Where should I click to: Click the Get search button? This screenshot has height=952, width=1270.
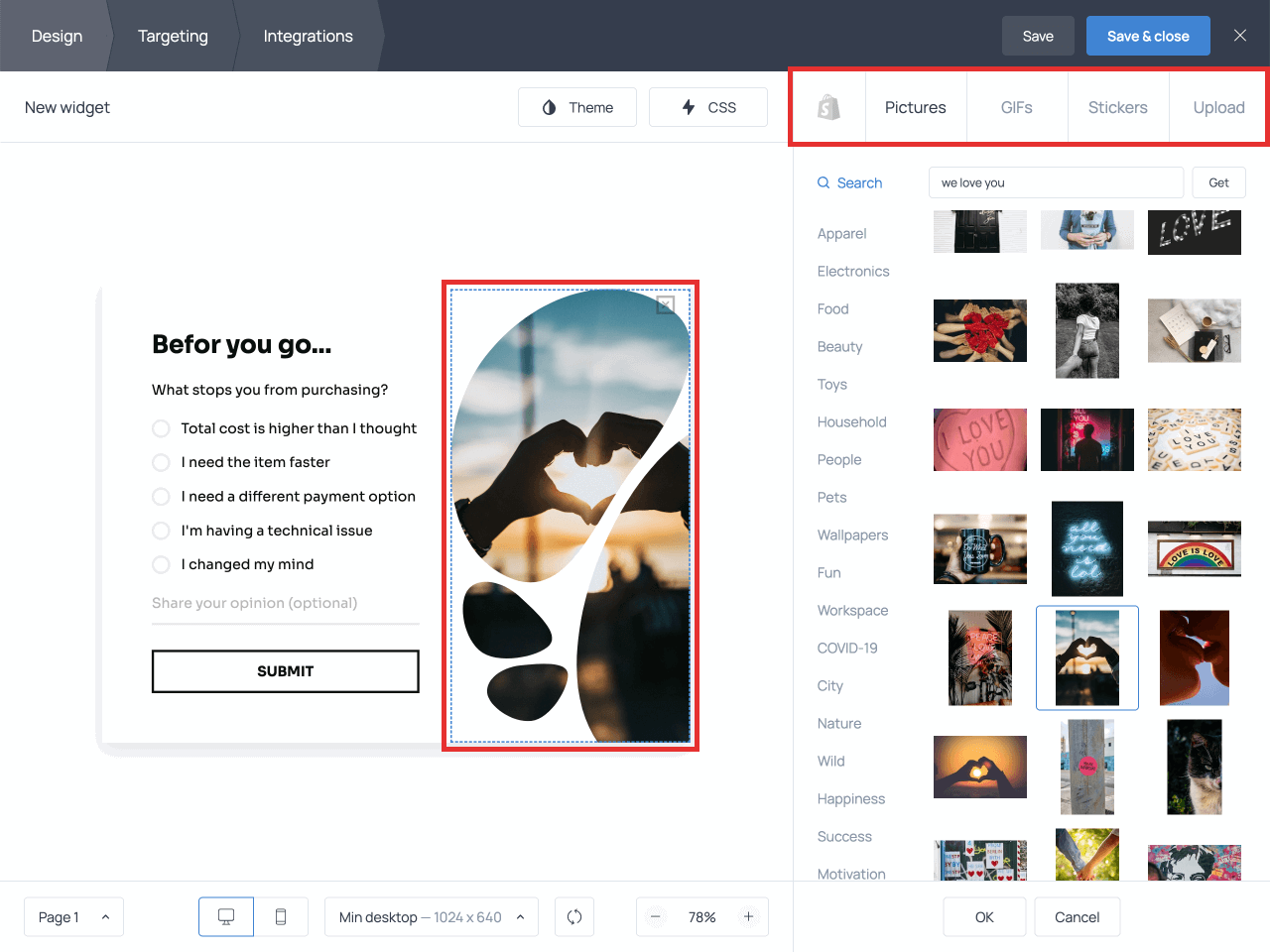click(1218, 182)
